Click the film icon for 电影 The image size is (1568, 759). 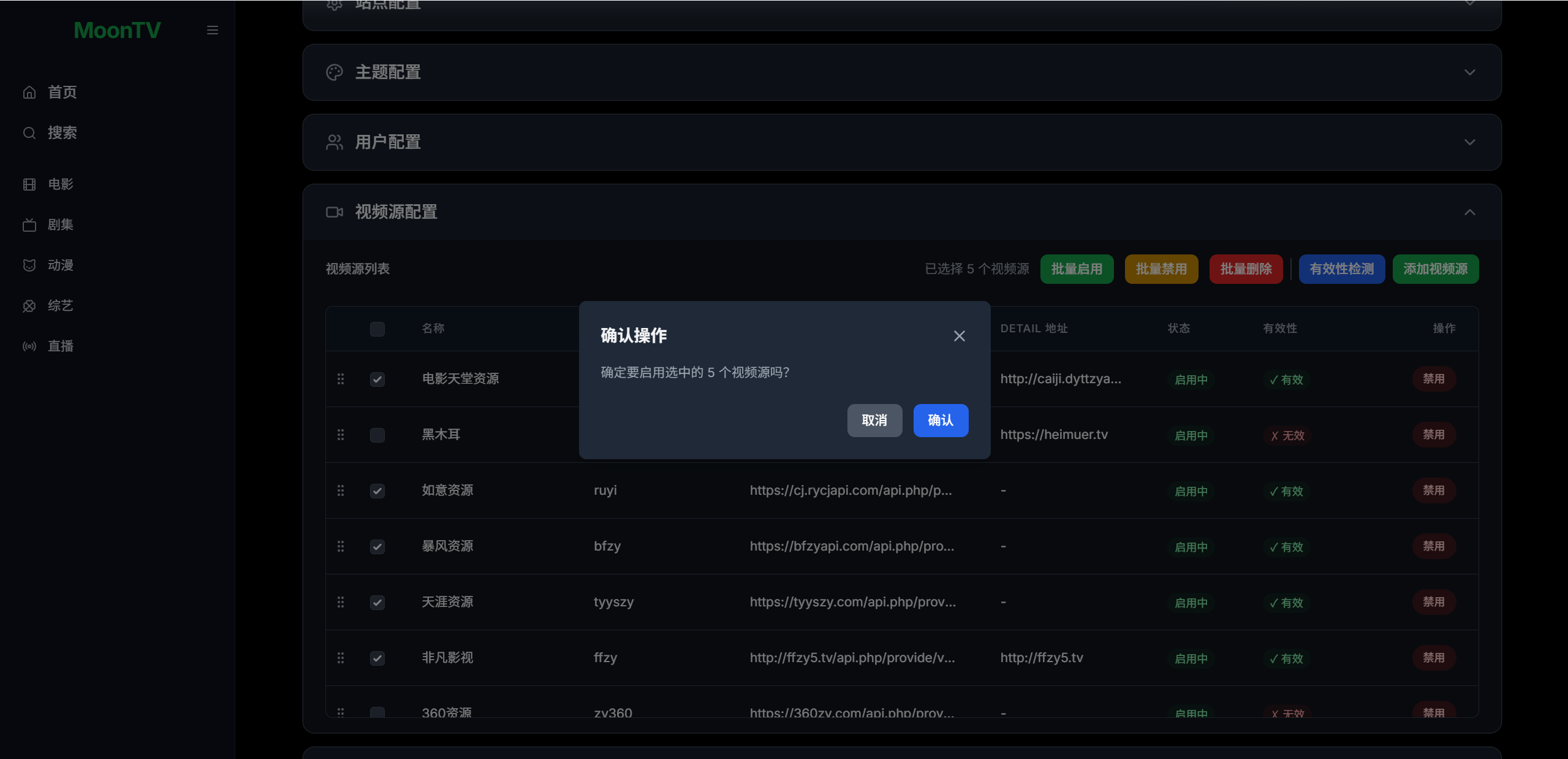[x=29, y=184]
